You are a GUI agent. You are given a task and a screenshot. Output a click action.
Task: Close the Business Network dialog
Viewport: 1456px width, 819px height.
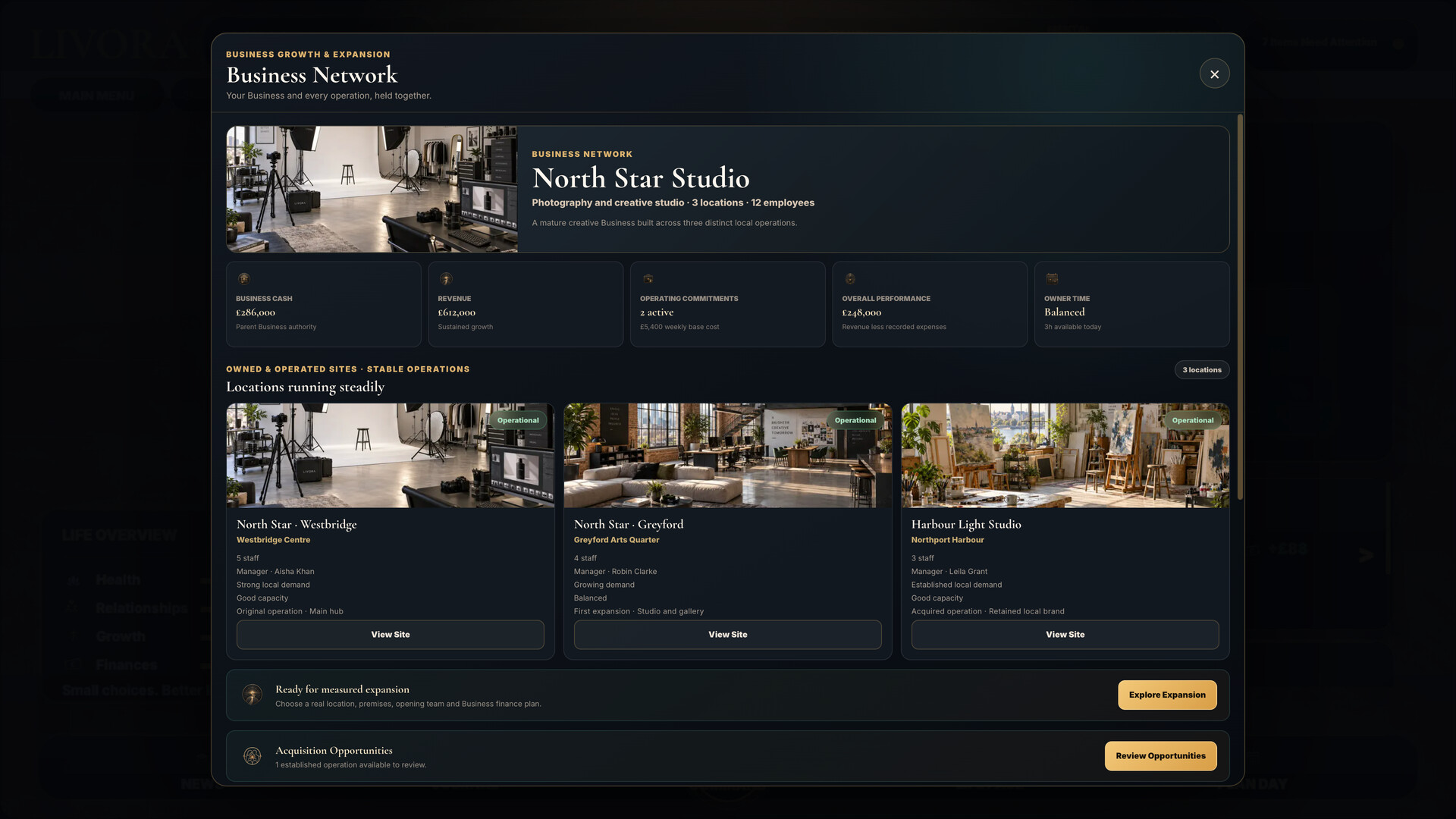click(x=1214, y=74)
